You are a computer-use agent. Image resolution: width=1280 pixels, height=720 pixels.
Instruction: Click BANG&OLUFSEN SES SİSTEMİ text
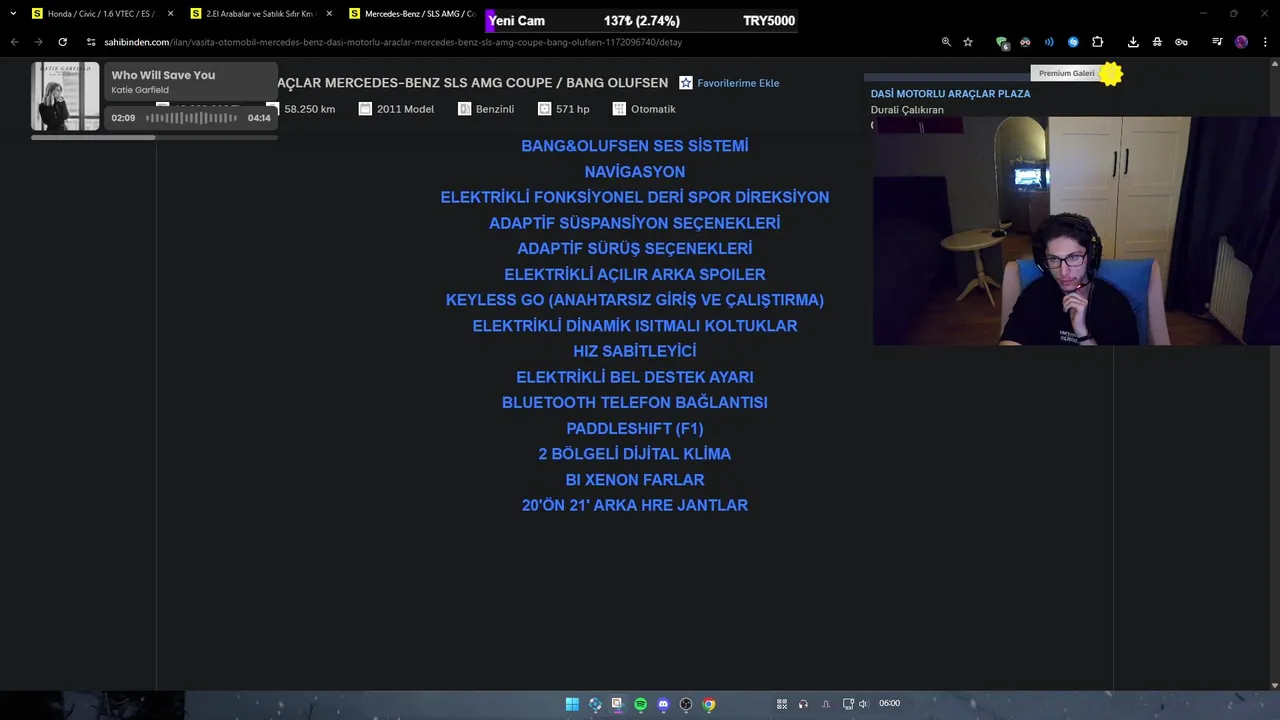coord(635,146)
